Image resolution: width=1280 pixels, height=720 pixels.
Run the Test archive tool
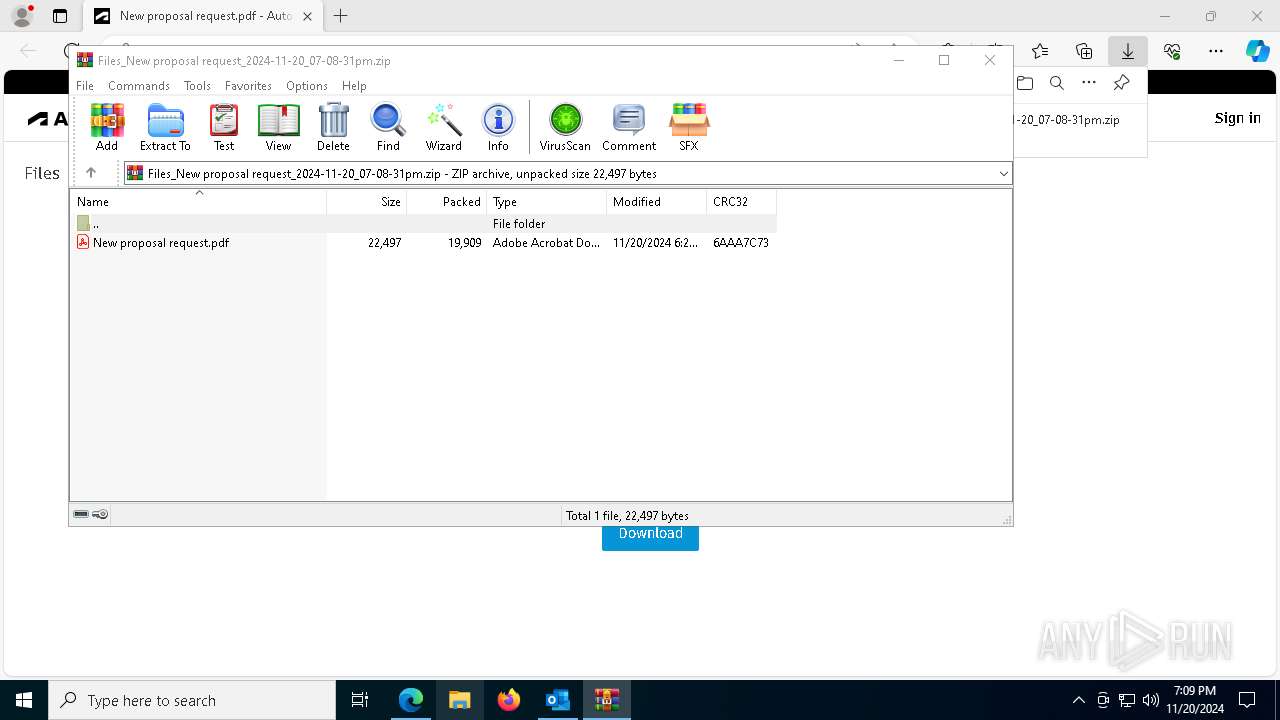[x=224, y=127]
